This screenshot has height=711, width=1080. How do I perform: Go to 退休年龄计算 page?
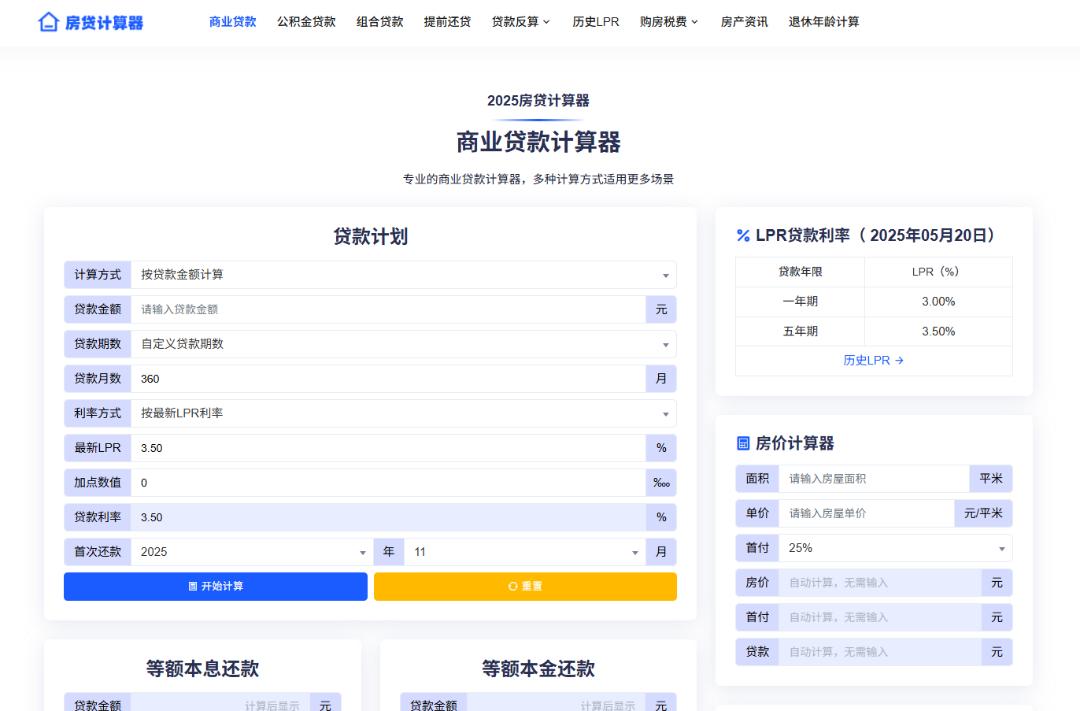pyautogui.click(x=823, y=22)
